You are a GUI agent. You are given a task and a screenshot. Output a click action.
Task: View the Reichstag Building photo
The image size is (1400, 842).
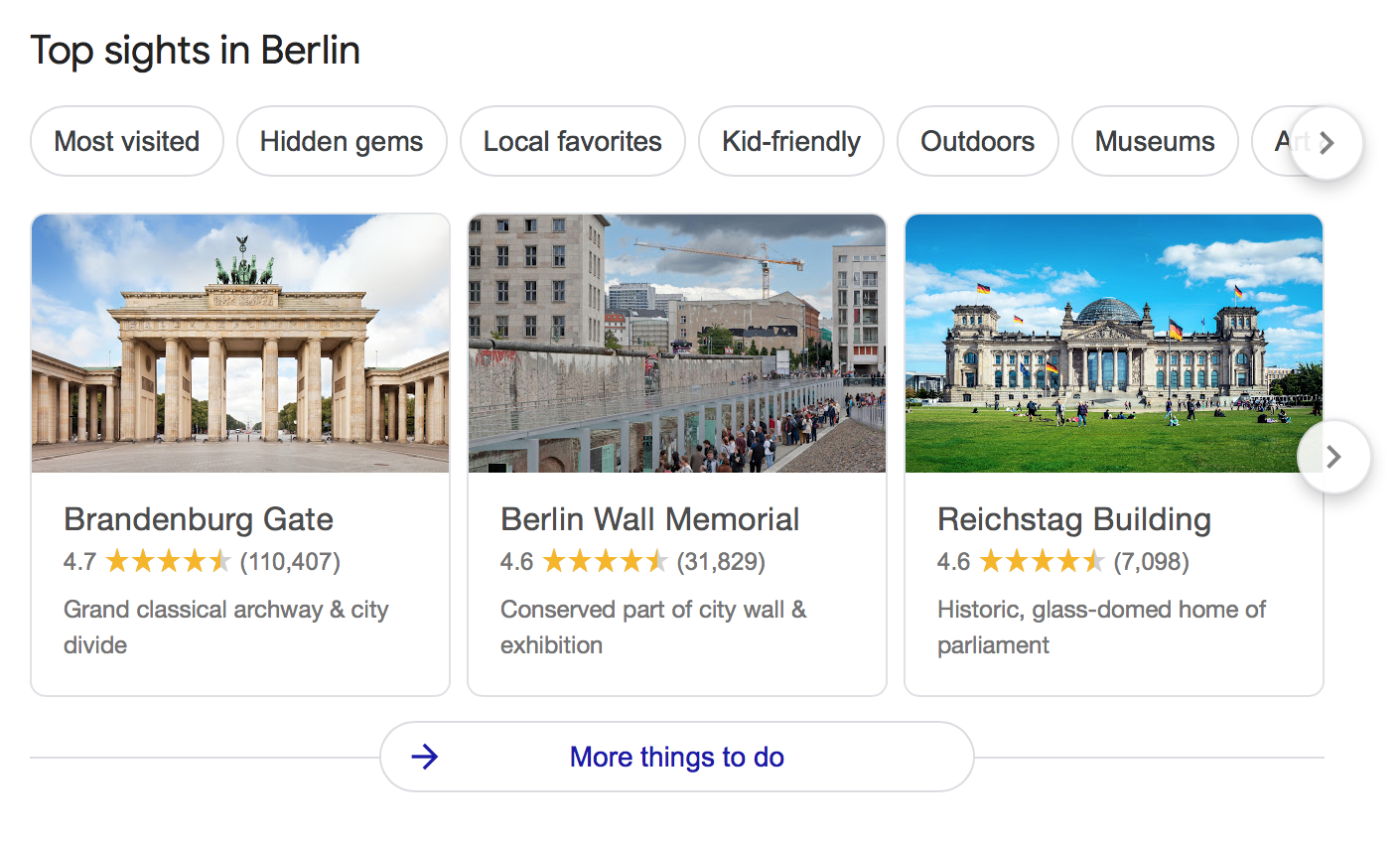coord(1114,344)
